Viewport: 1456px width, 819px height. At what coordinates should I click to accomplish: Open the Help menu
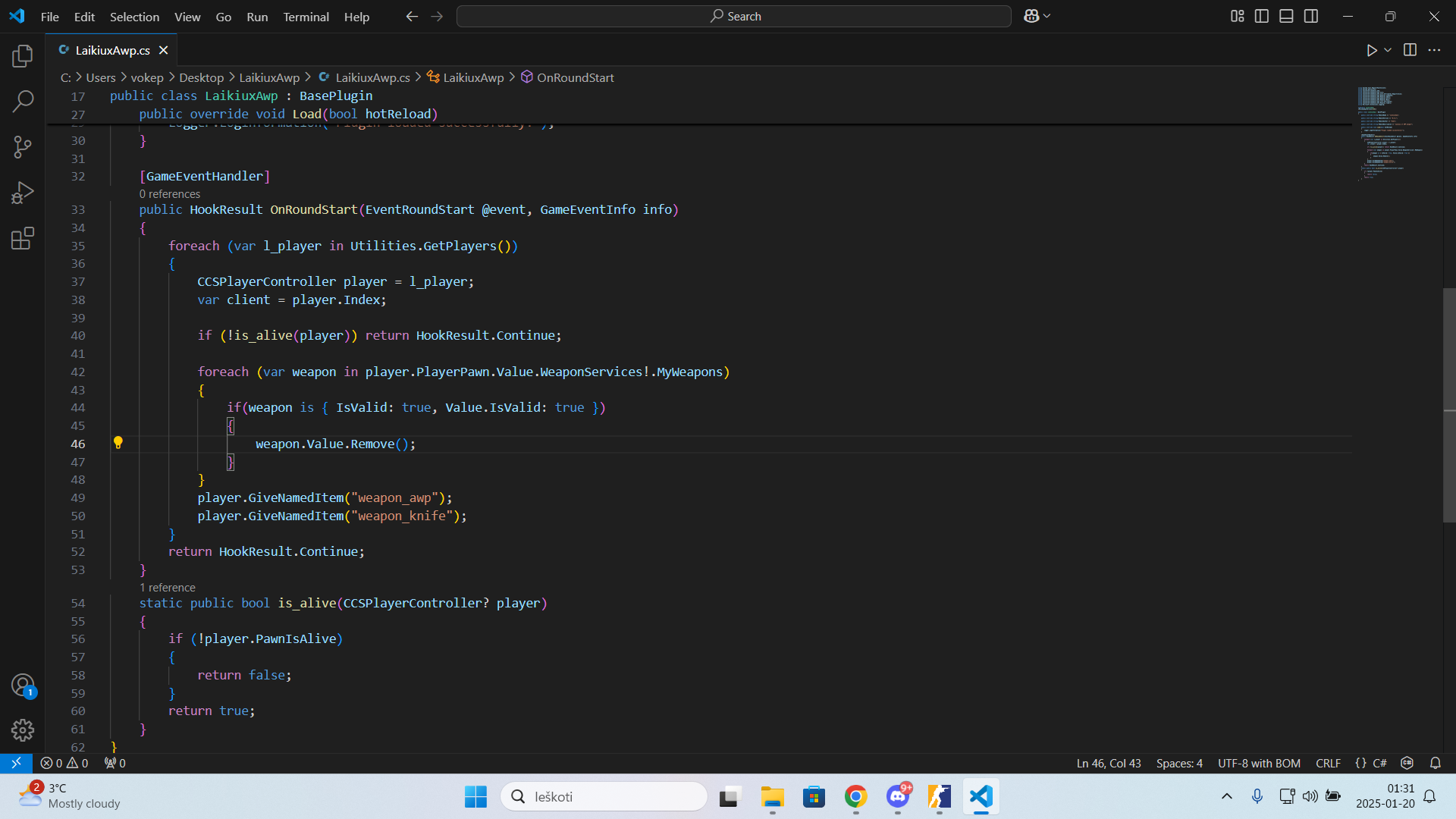point(356,17)
